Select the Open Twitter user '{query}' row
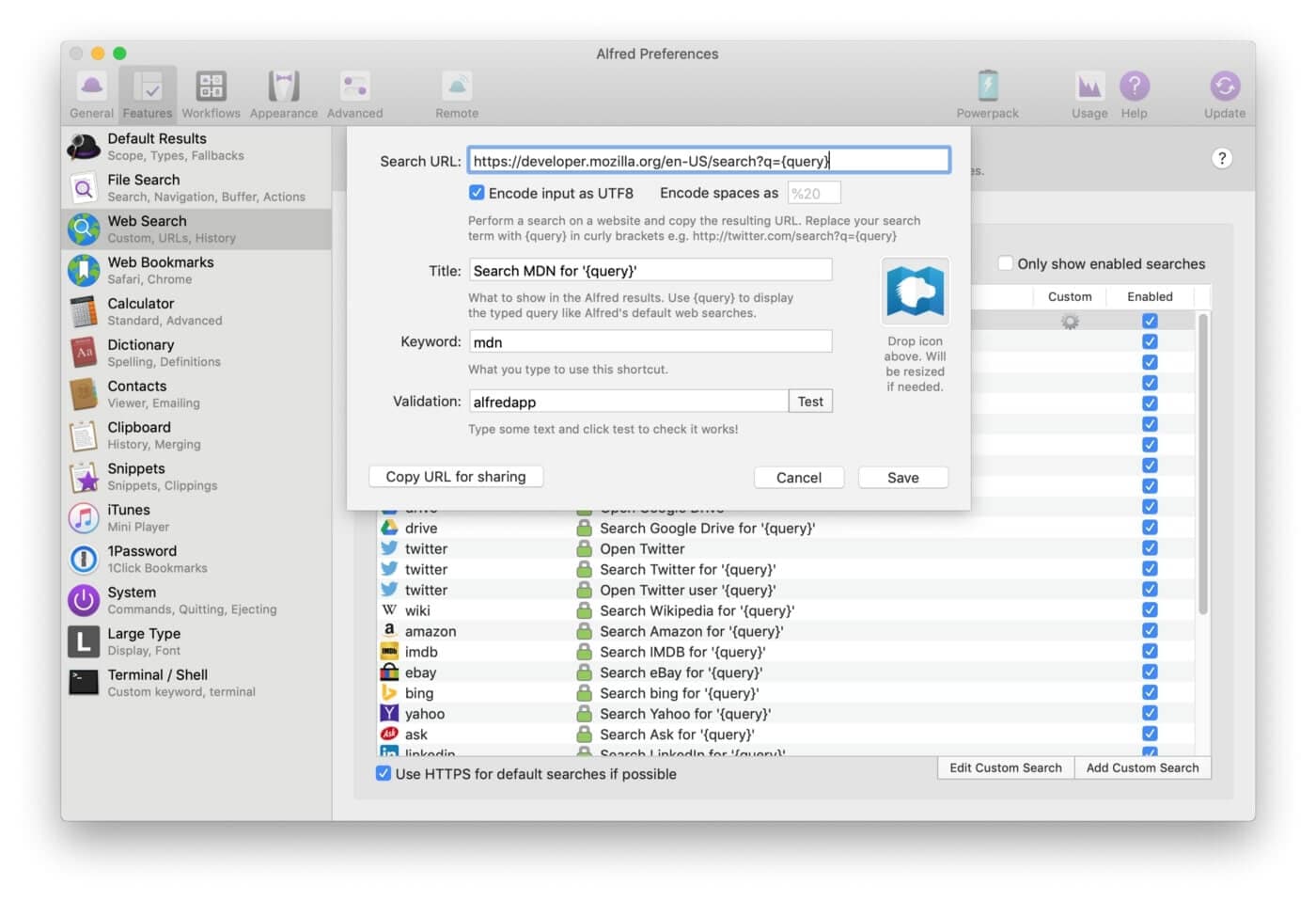This screenshot has height=901, width=1316. 788,590
